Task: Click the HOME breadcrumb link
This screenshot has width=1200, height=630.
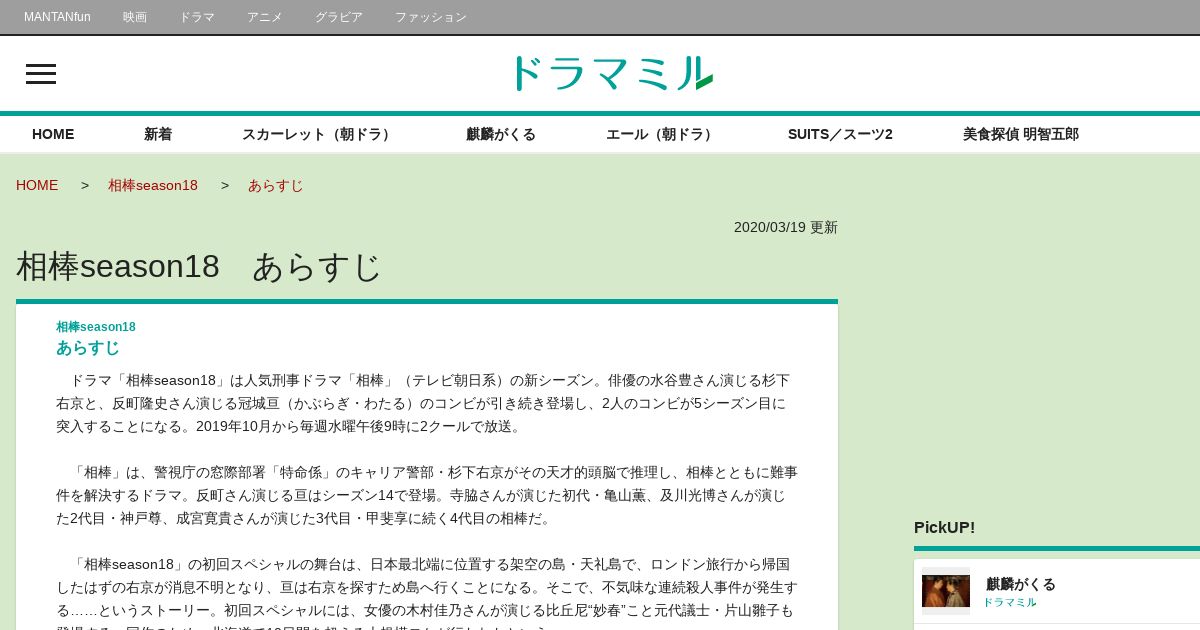Action: coord(37,185)
